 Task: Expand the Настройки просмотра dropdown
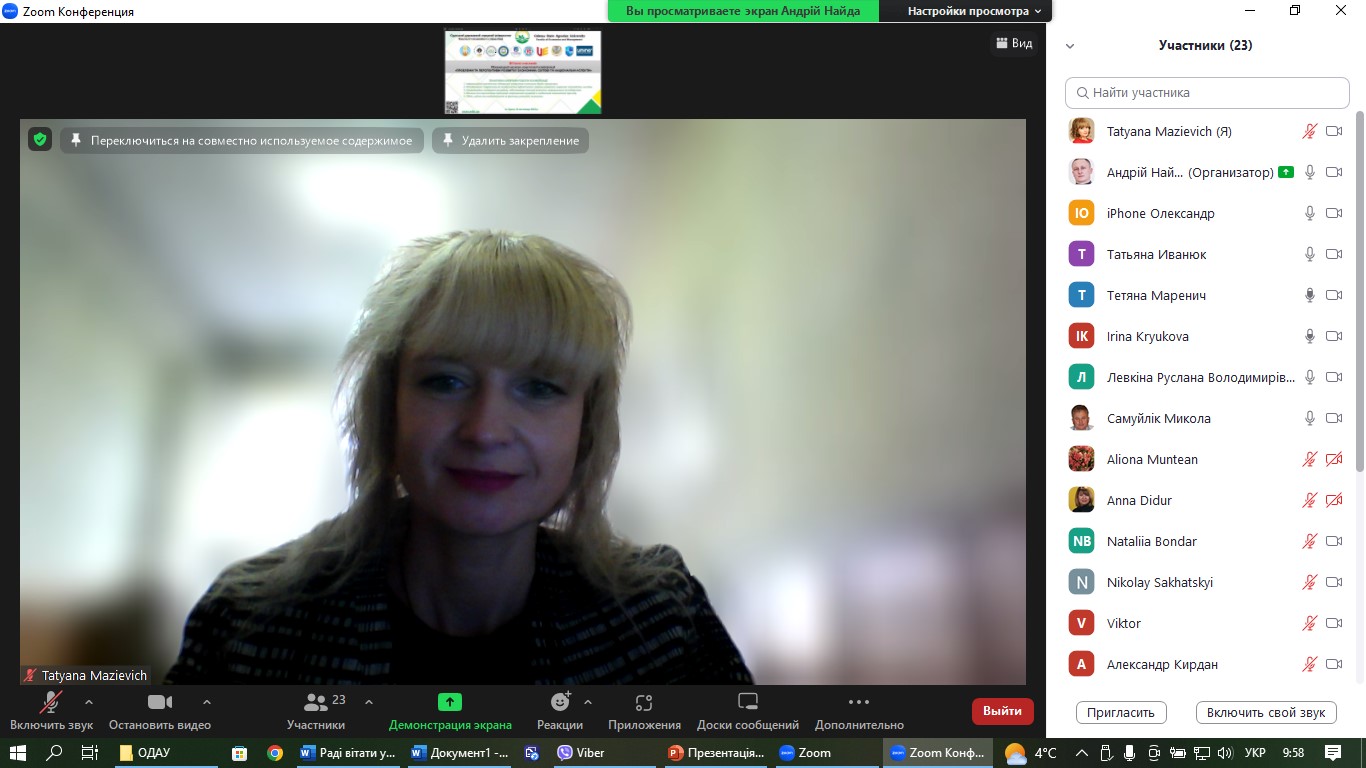(x=974, y=11)
